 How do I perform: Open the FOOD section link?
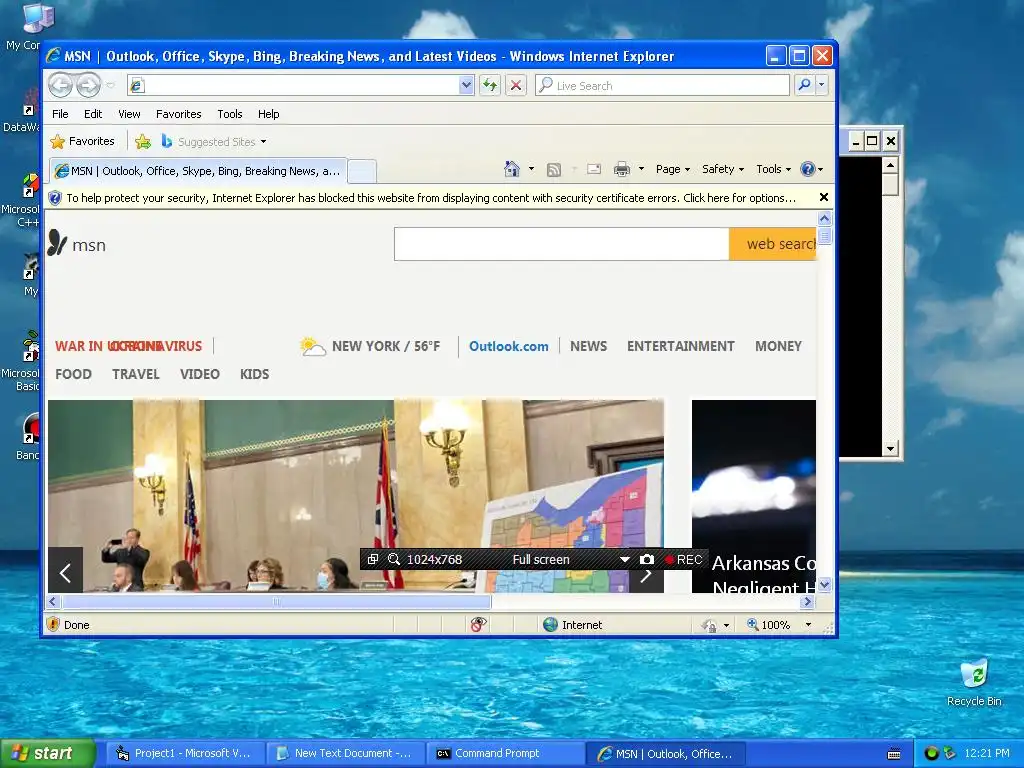(73, 374)
